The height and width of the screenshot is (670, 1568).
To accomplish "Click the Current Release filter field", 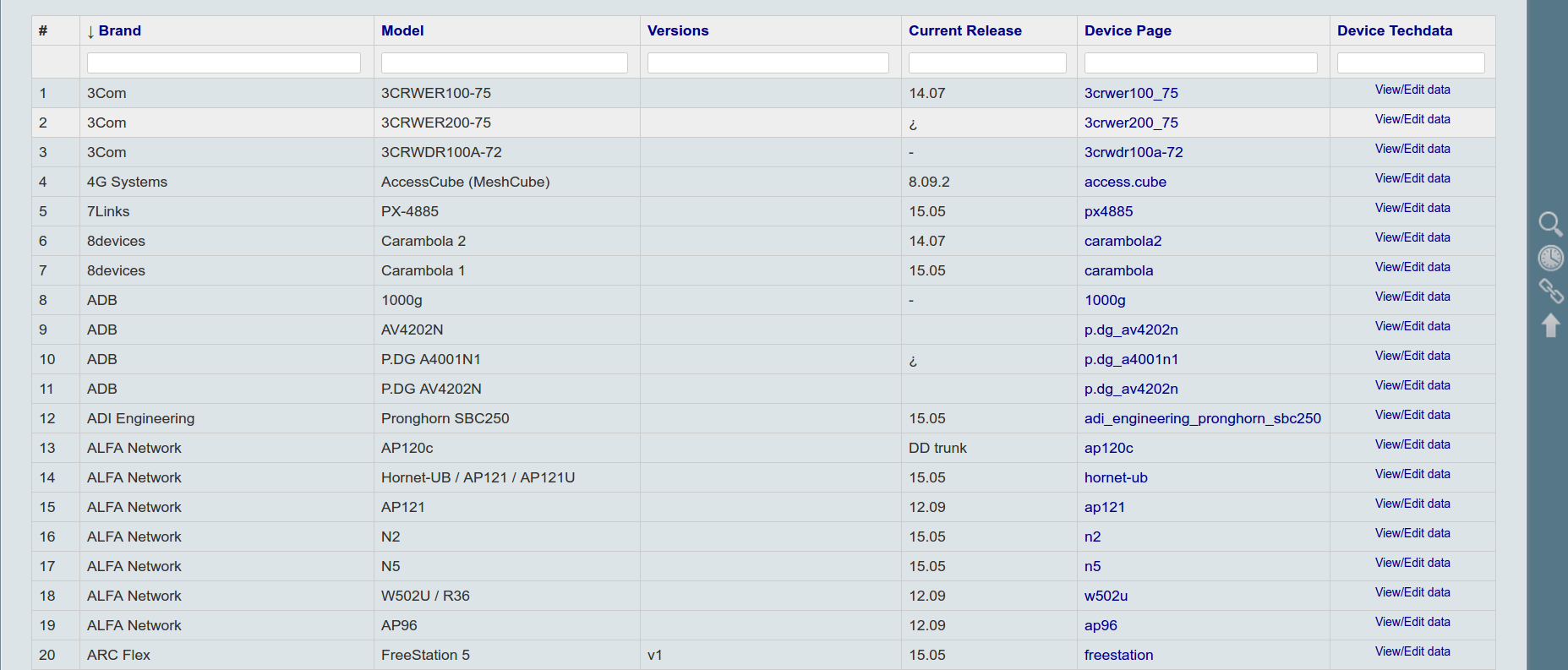I will tap(987, 63).
